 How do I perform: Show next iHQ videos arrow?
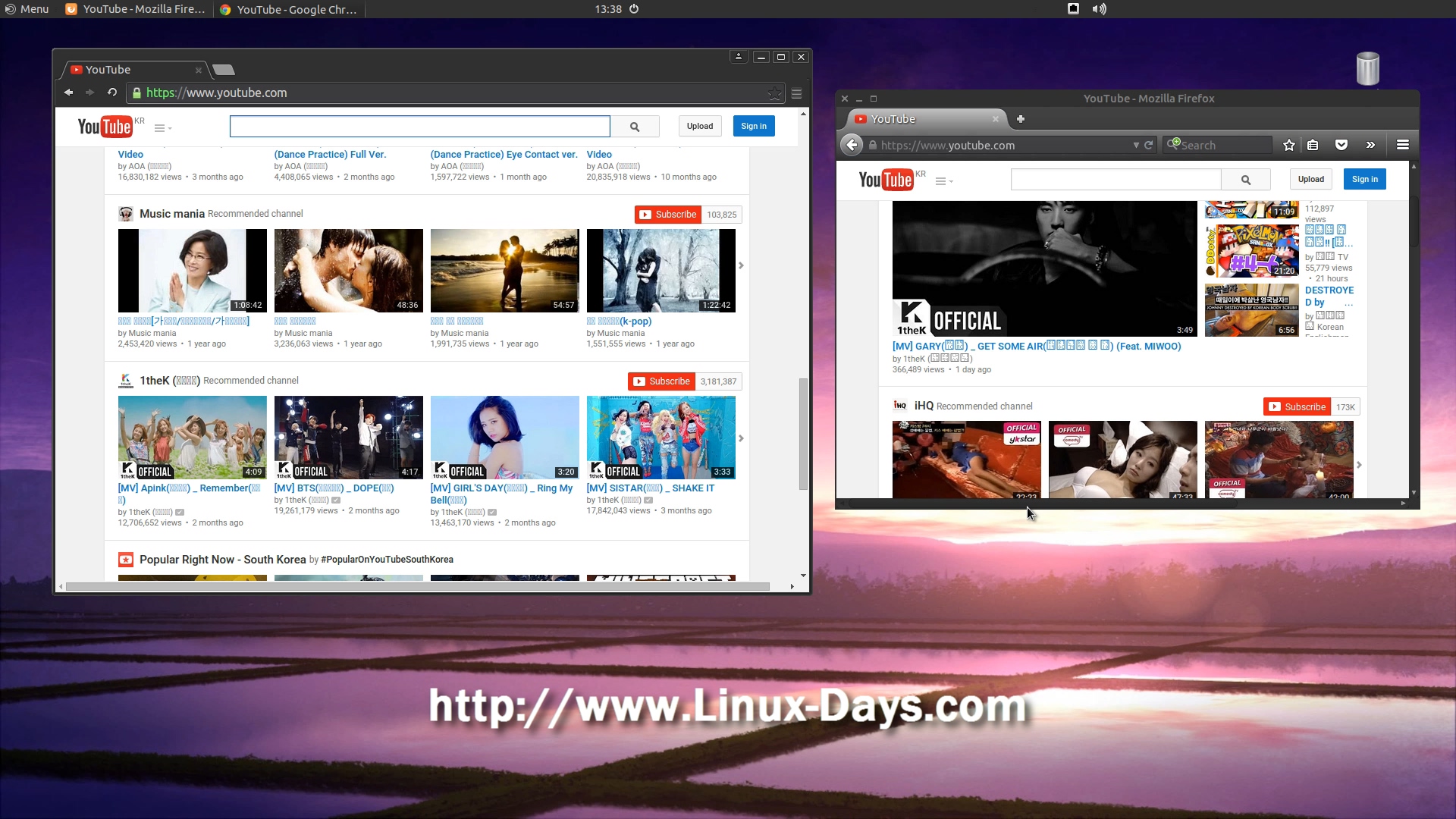point(1359,465)
